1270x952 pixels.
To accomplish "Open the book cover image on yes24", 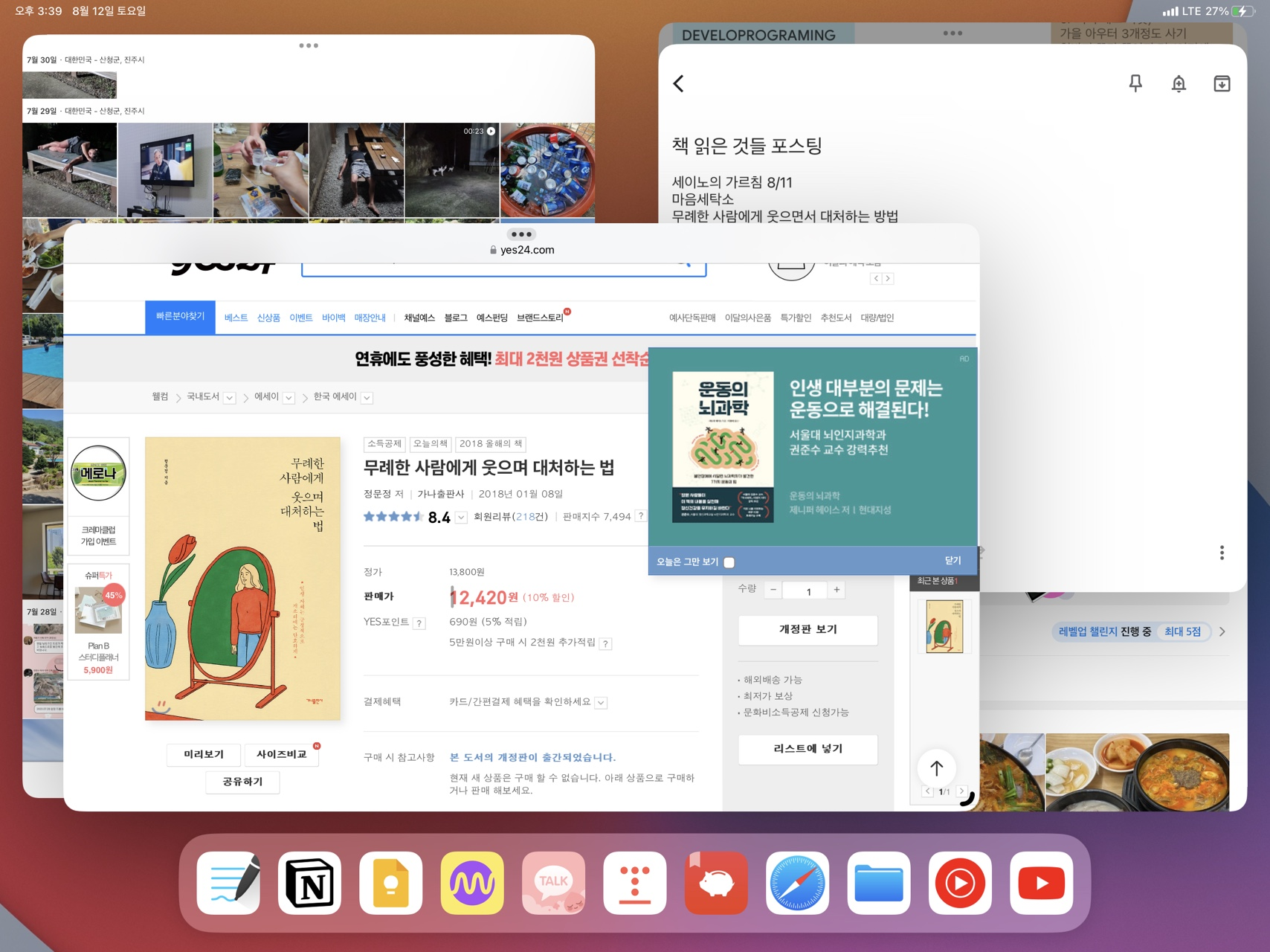I will tap(242, 579).
